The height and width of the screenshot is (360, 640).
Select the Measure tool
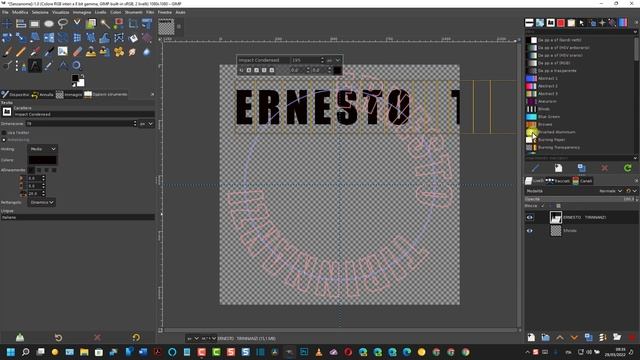[x=62, y=65]
